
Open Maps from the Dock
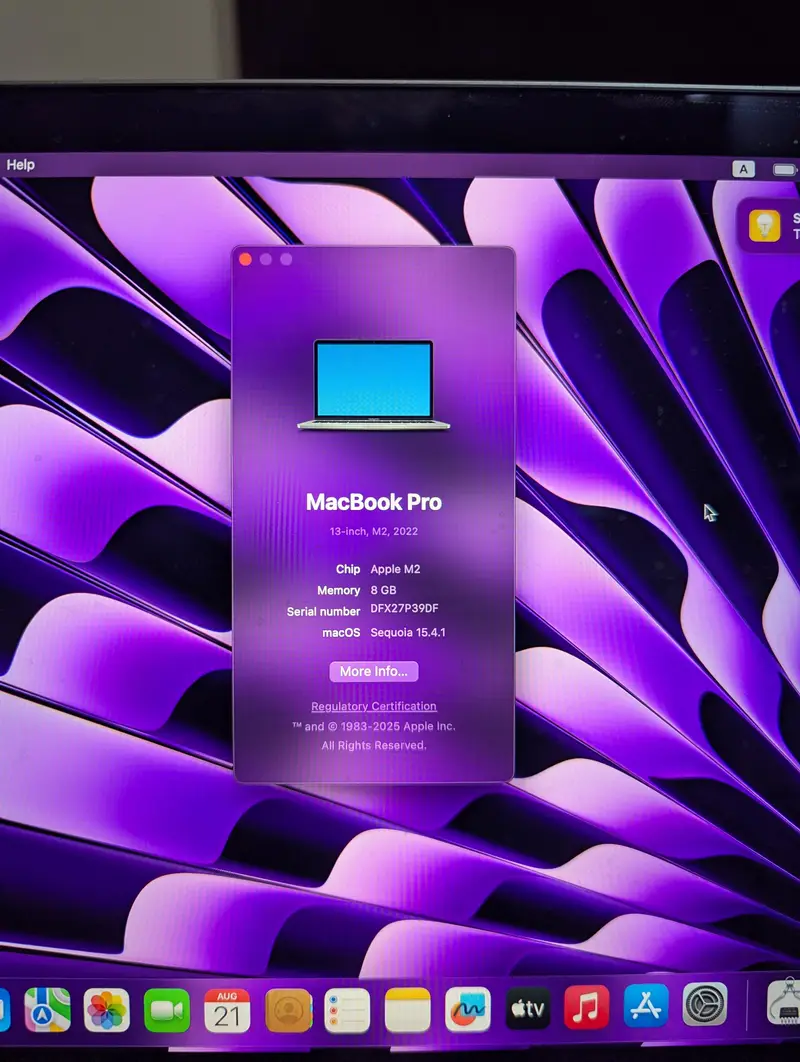(47, 1009)
